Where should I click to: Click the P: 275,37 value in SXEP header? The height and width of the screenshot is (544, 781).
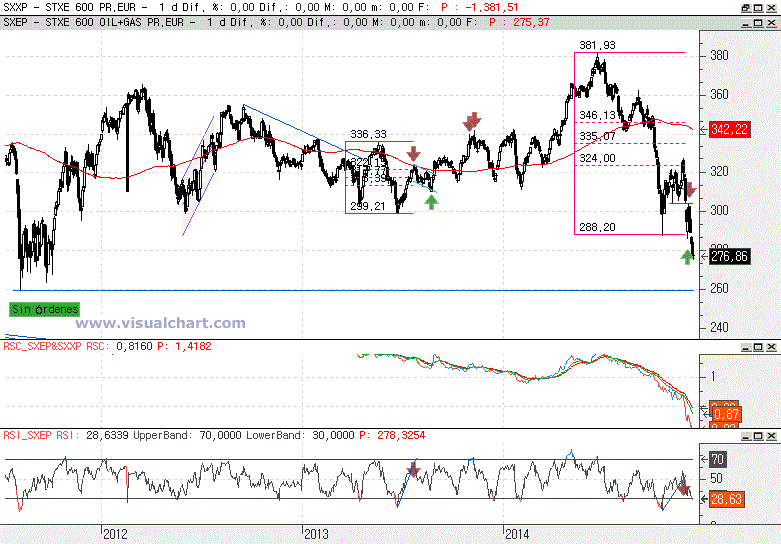pyautogui.click(x=519, y=23)
